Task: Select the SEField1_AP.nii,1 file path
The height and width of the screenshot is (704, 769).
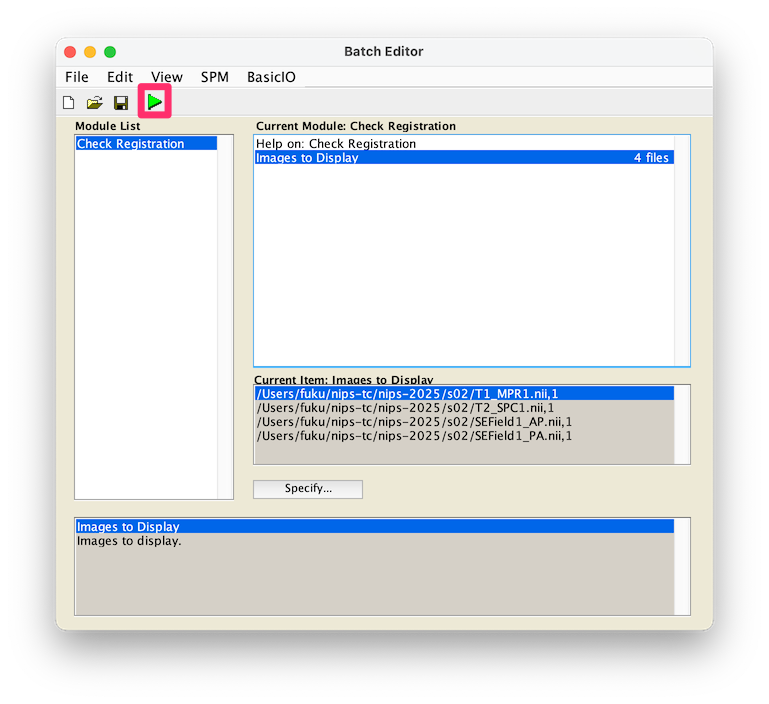Action: click(464, 422)
